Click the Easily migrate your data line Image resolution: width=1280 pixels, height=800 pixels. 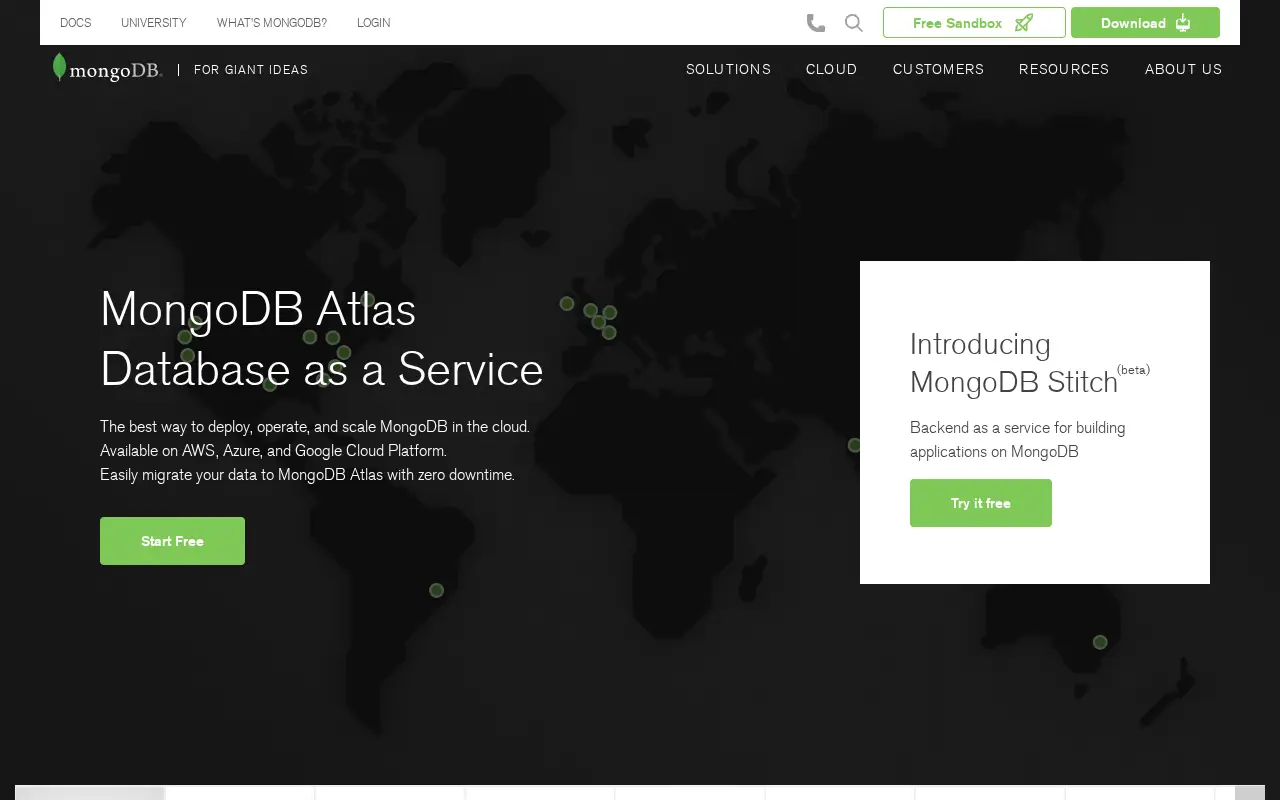pos(307,474)
